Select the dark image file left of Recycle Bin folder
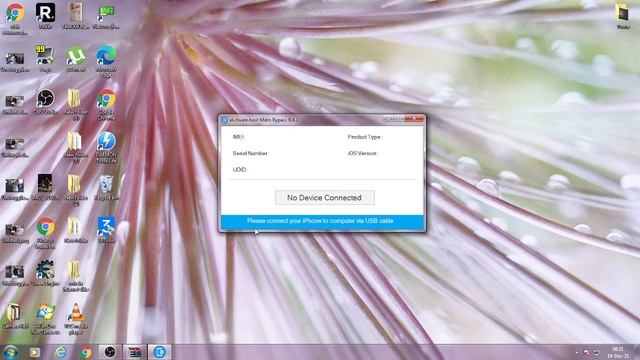The width and height of the screenshot is (640, 360). (x=45, y=187)
